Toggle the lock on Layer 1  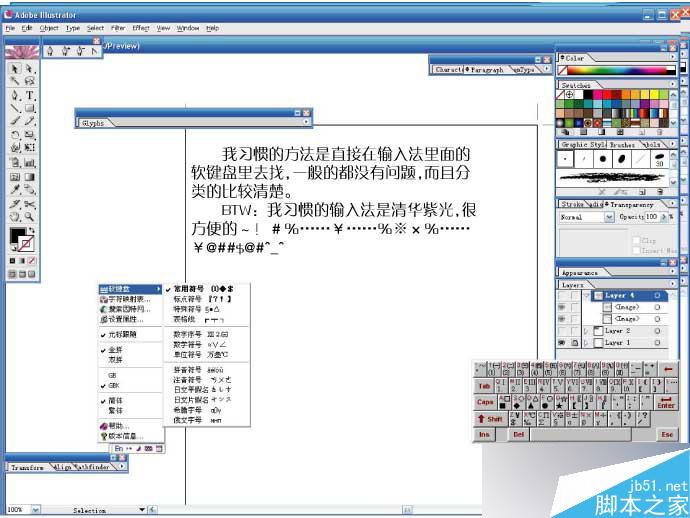point(575,342)
